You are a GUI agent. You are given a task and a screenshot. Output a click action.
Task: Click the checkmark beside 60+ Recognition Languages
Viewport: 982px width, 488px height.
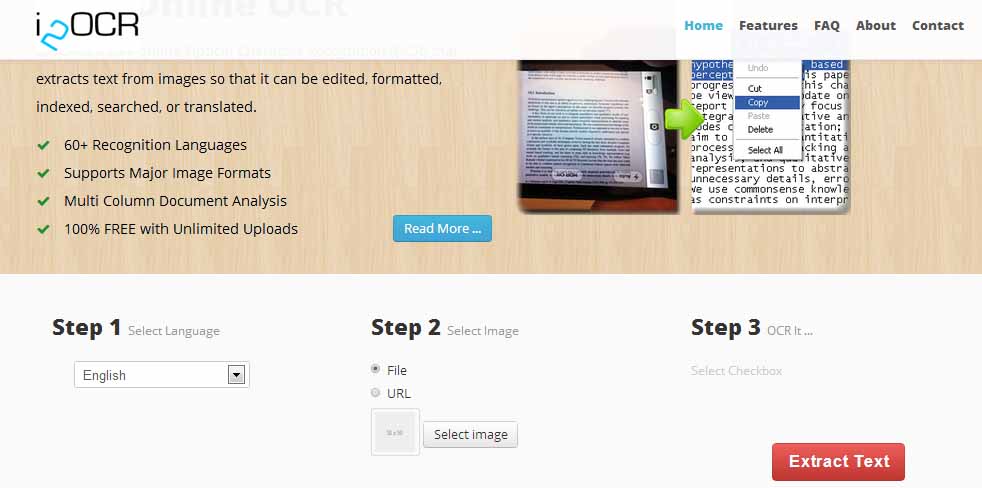click(43, 145)
